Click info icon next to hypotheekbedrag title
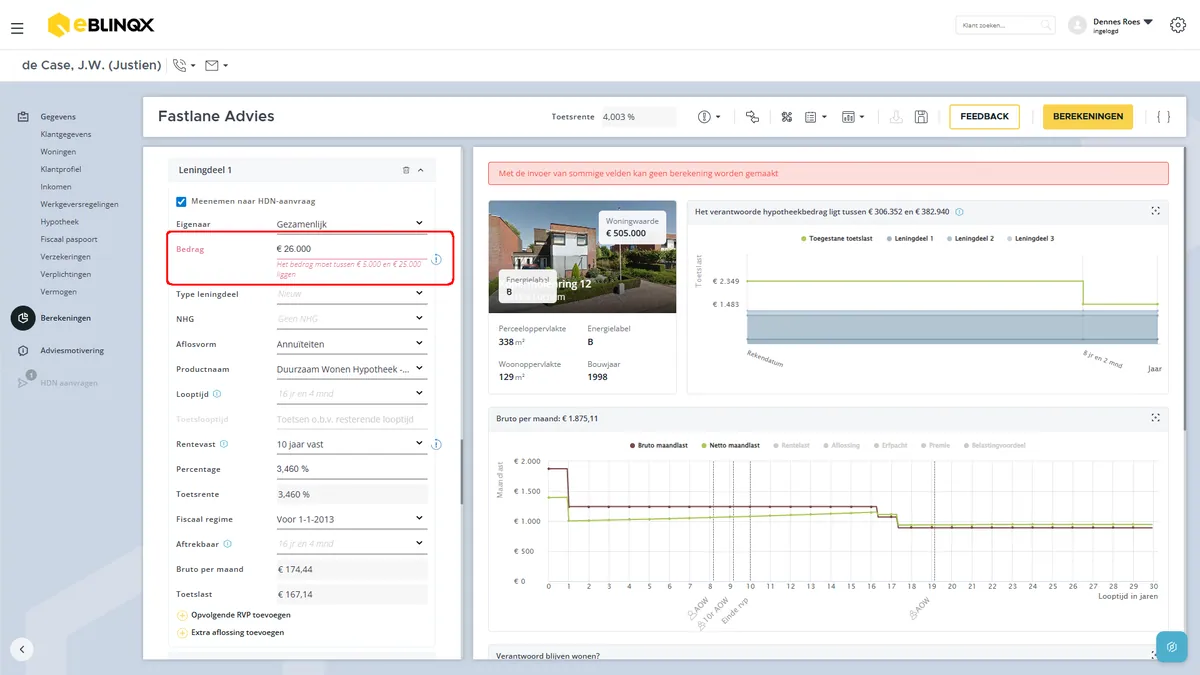 coord(959,212)
